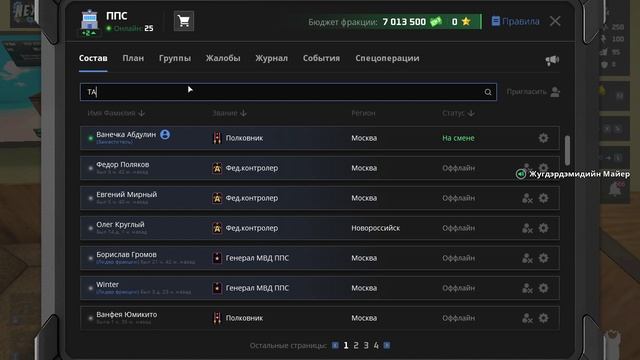Sort by Имя Фамилия column header
Viewport: 640px width, 360px height.
[116, 113]
